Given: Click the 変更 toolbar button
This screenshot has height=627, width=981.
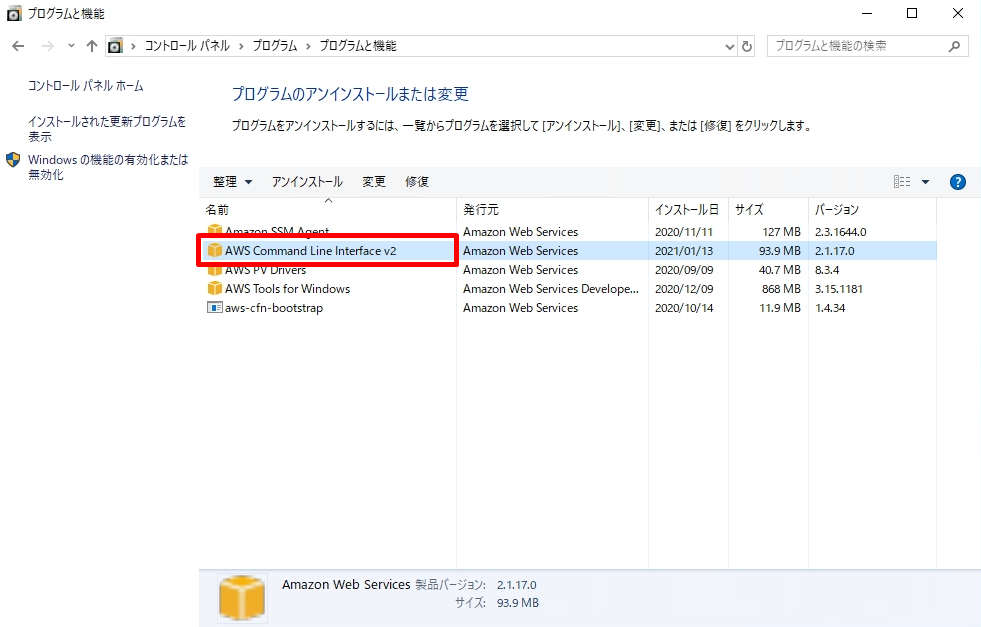Looking at the screenshot, I should click(x=374, y=181).
